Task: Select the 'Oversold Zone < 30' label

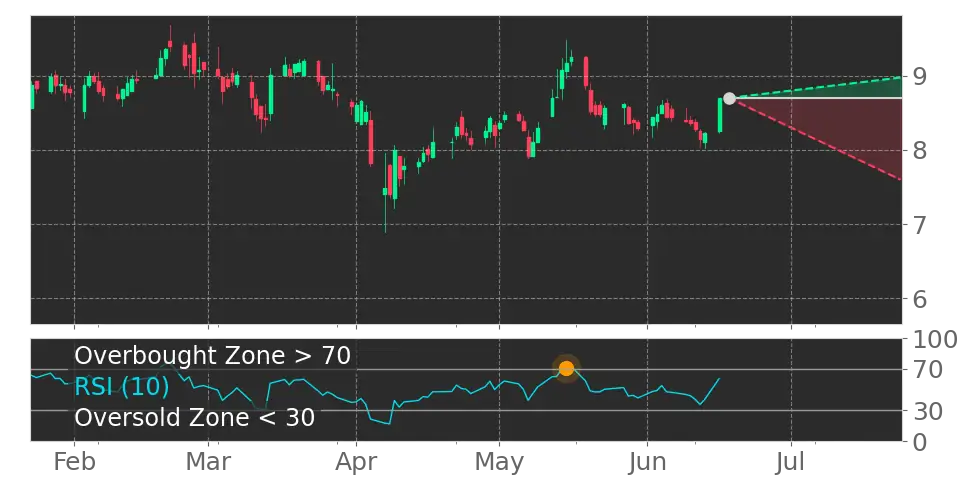Action: (x=195, y=417)
